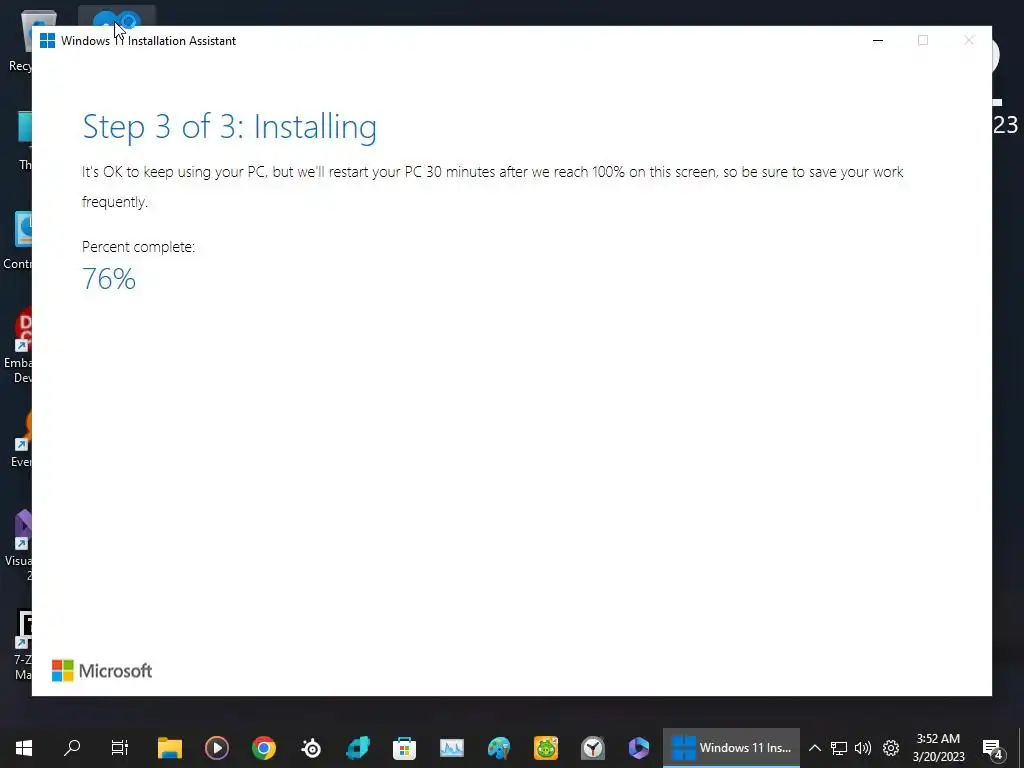1024x768 pixels.
Task: Open teal hexagon app on taskbar
Action: click(358, 748)
